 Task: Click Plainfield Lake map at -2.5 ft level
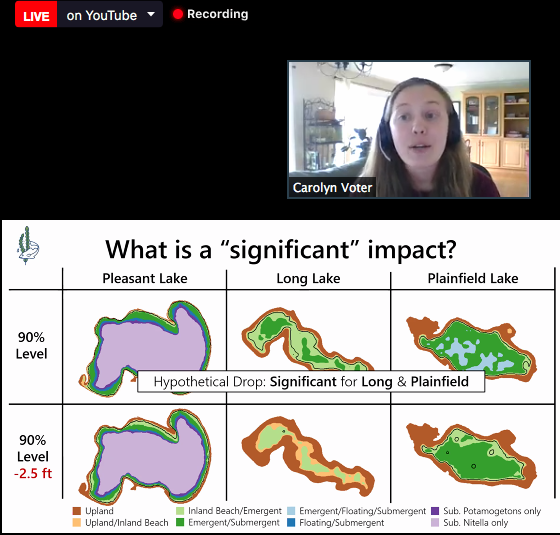[471, 456]
